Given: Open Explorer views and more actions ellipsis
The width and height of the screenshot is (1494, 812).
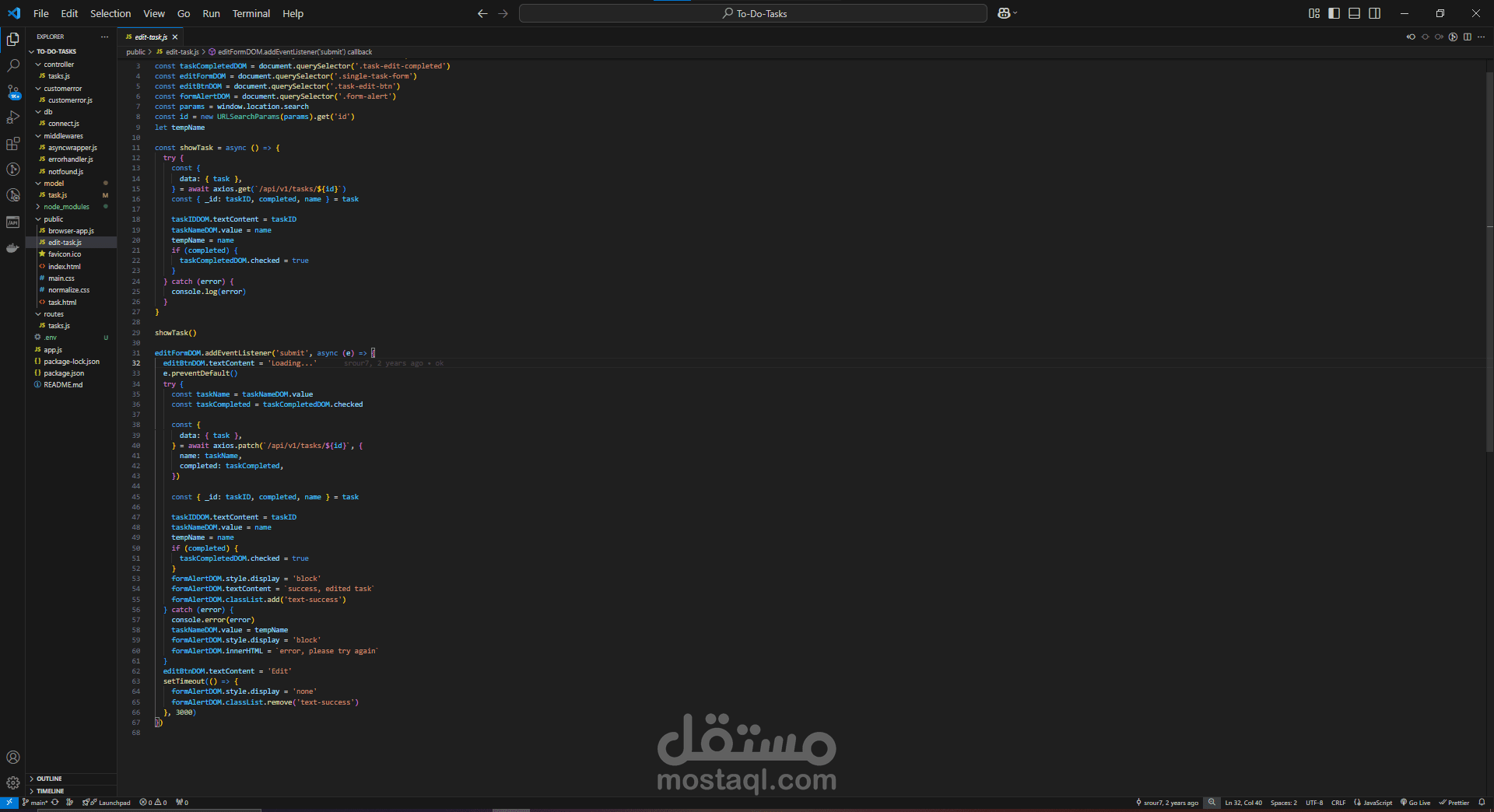Looking at the screenshot, I should (x=104, y=37).
